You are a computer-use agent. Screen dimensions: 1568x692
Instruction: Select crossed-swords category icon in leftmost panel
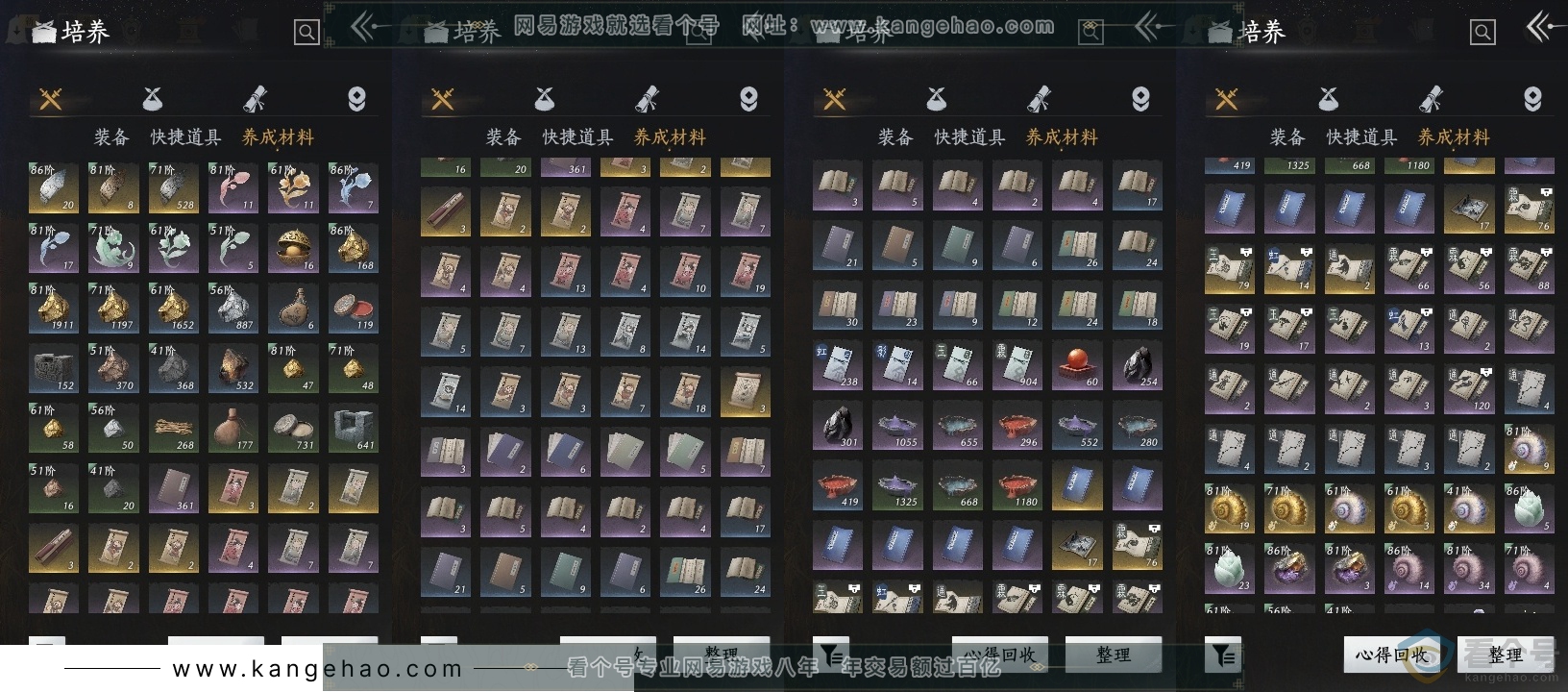(x=50, y=98)
